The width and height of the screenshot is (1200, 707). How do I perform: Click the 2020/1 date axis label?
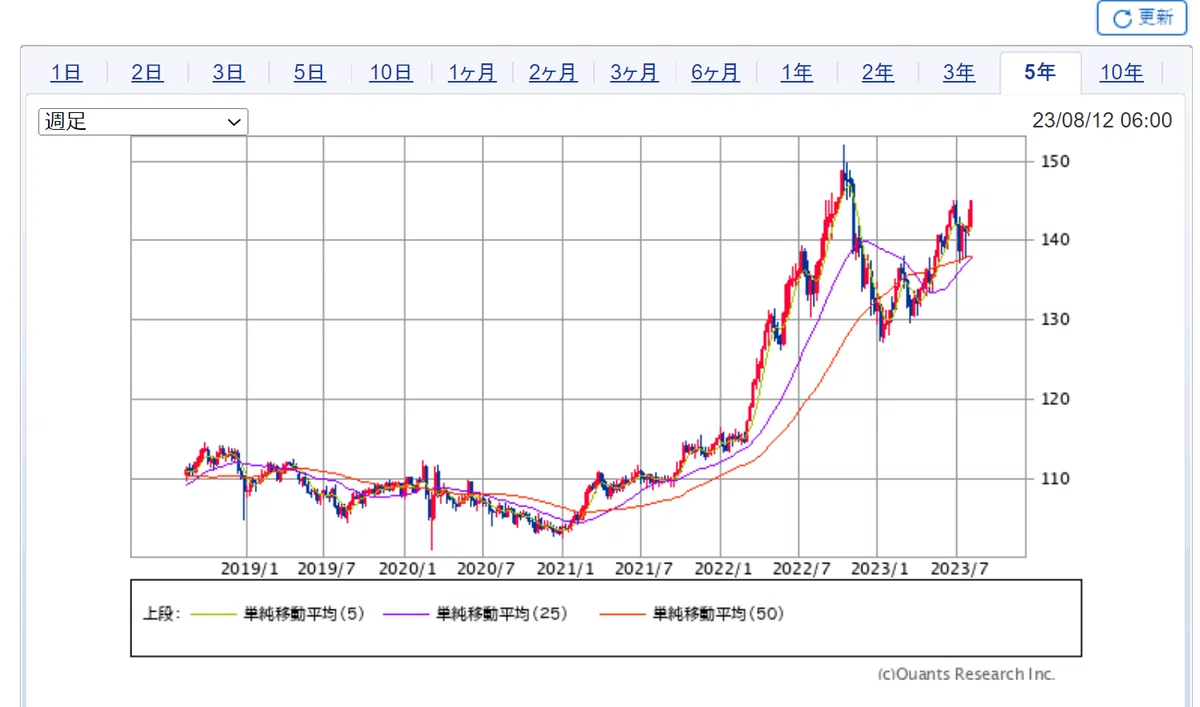(x=406, y=569)
